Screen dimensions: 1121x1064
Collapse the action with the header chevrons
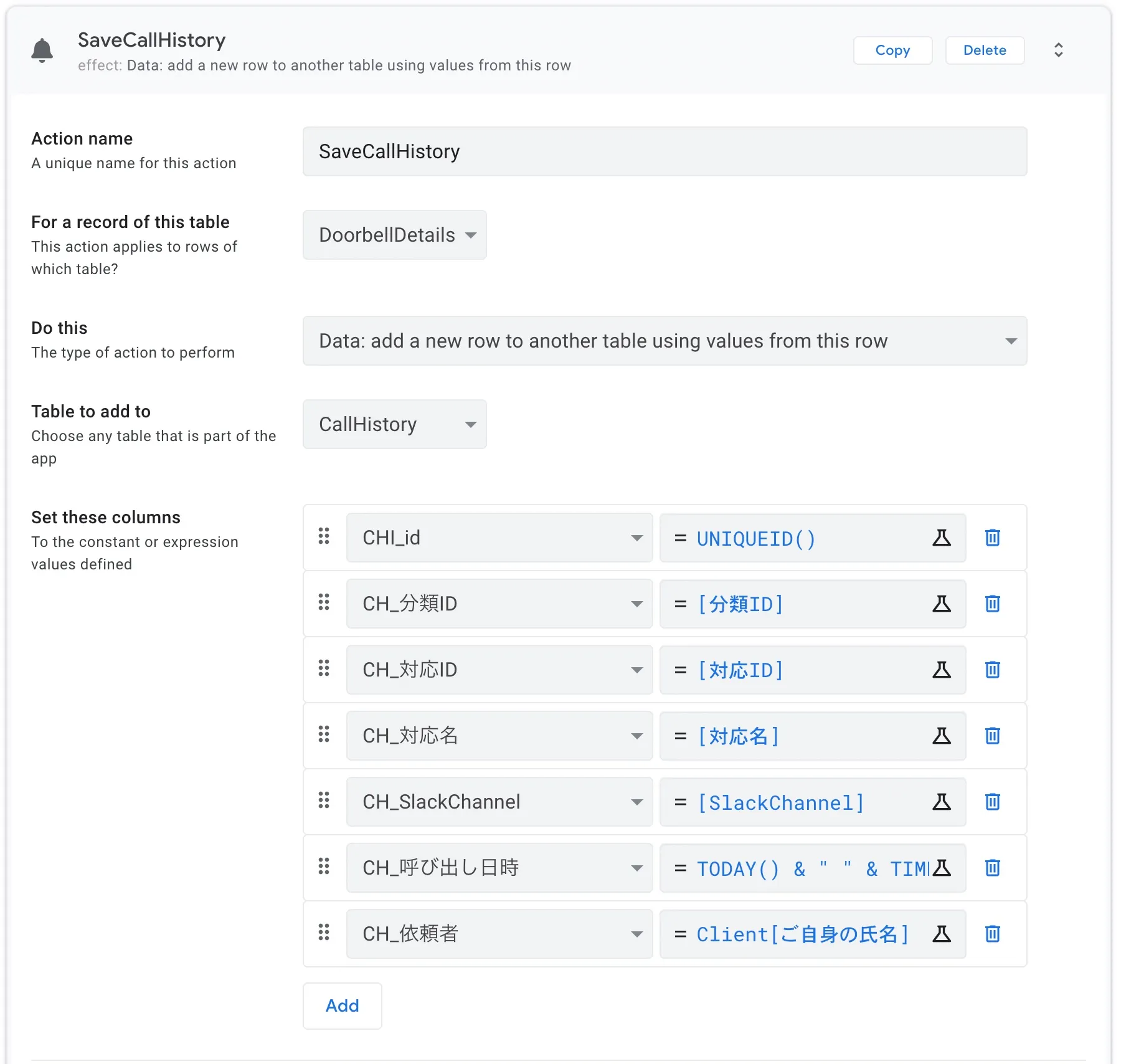(1058, 50)
